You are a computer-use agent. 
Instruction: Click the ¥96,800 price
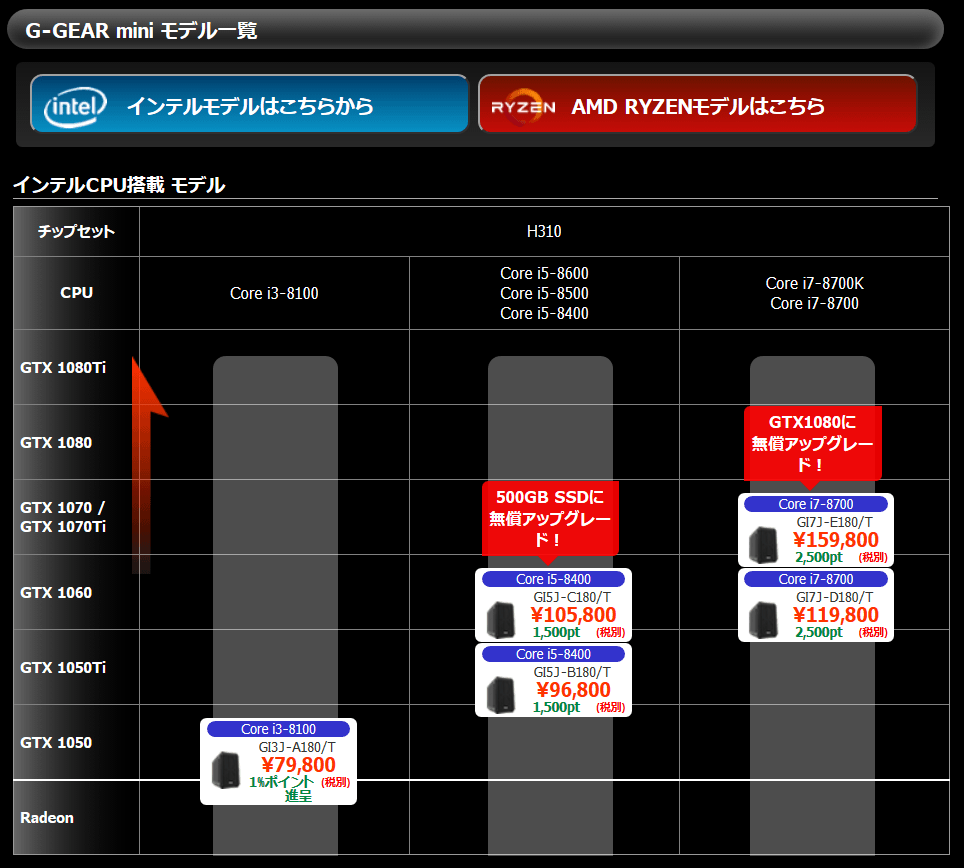[x=573, y=690]
